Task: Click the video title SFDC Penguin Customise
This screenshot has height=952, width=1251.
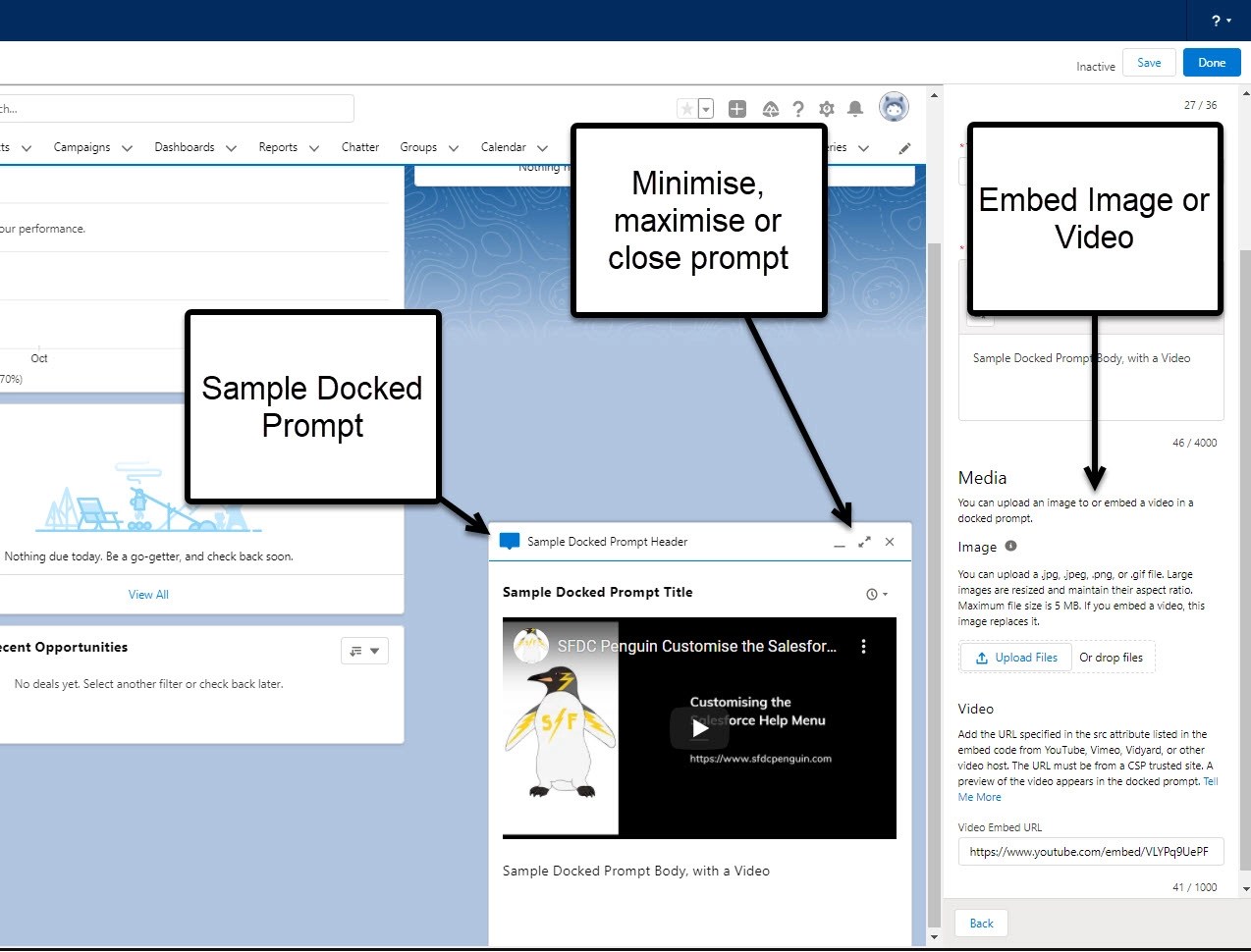Action: pyautogui.click(x=697, y=646)
